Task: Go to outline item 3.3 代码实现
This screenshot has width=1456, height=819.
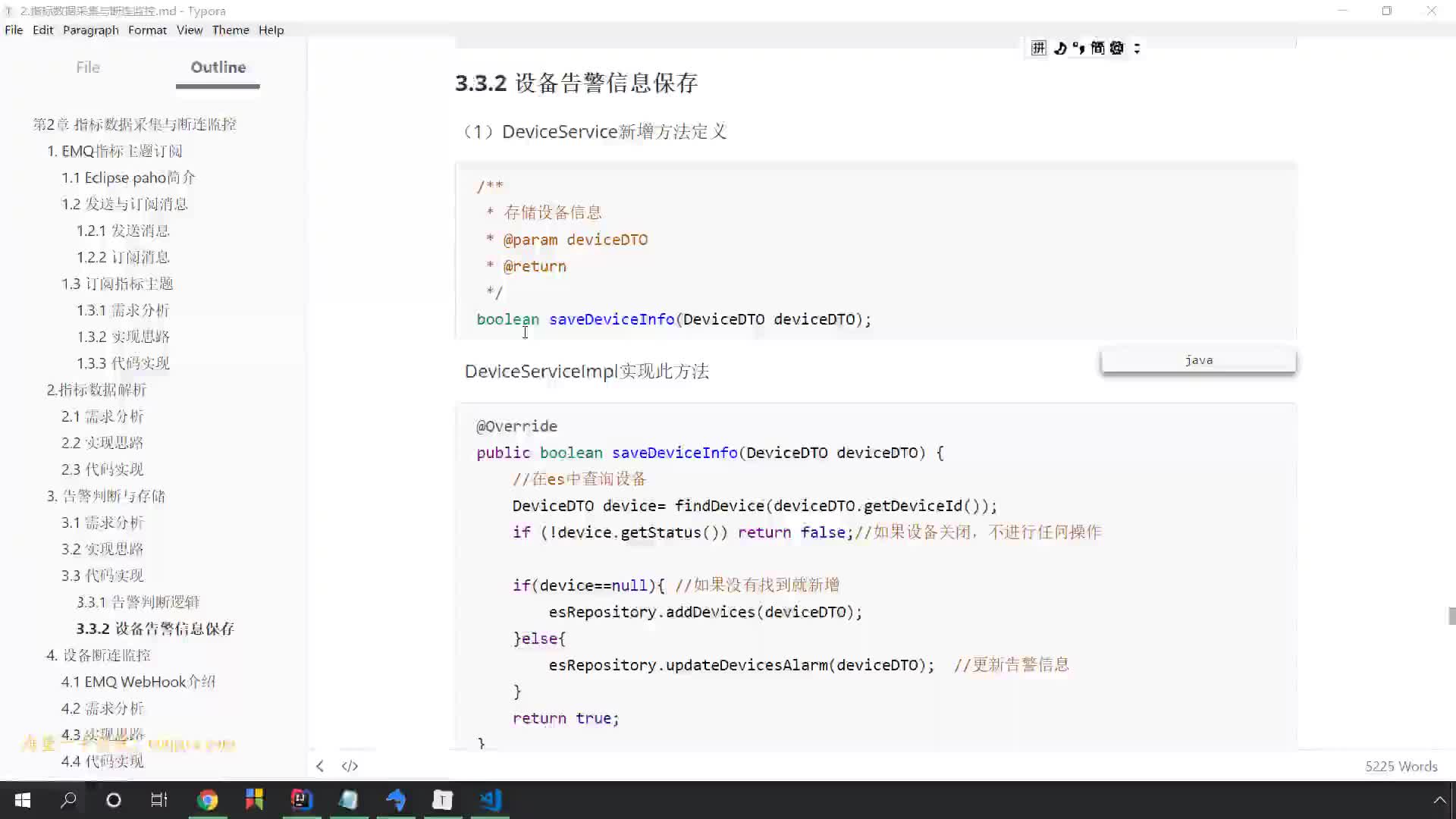Action: pyautogui.click(x=102, y=576)
